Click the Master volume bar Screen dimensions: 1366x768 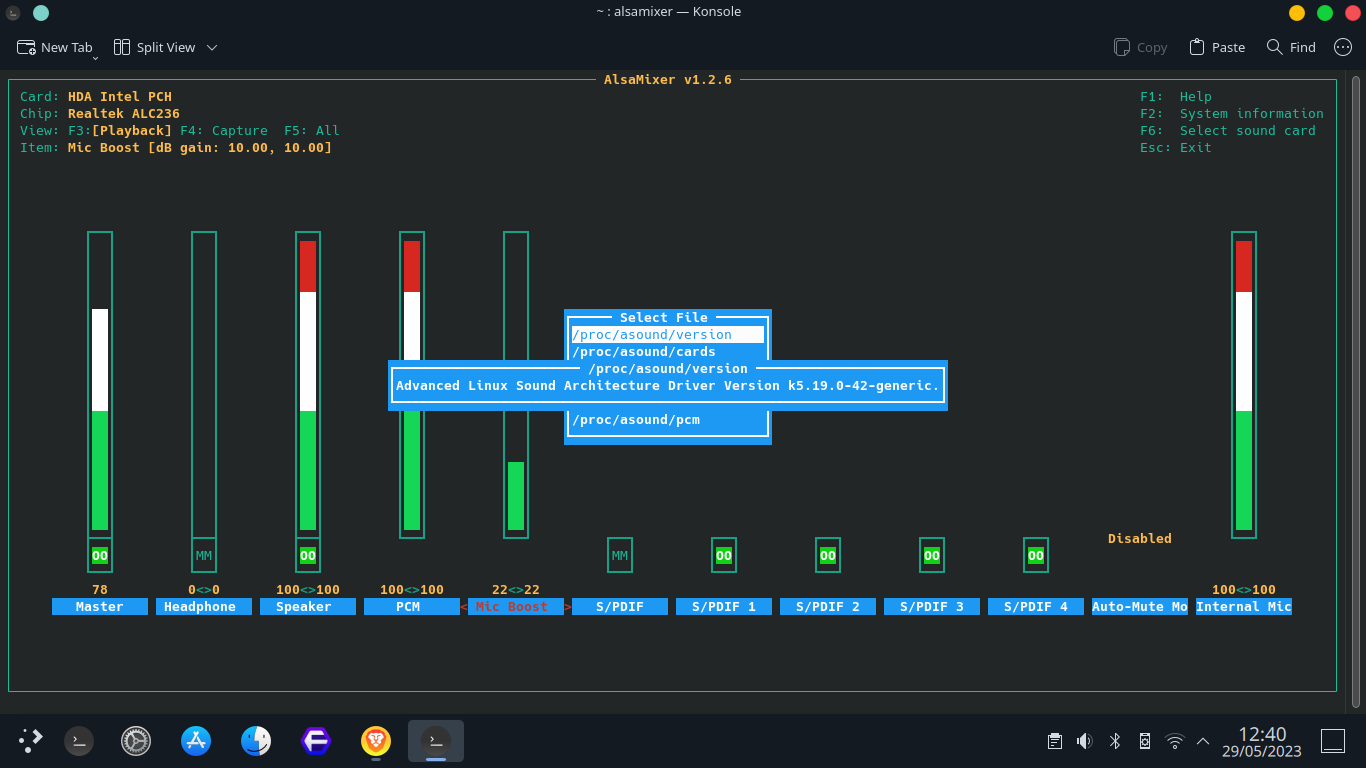click(x=100, y=385)
